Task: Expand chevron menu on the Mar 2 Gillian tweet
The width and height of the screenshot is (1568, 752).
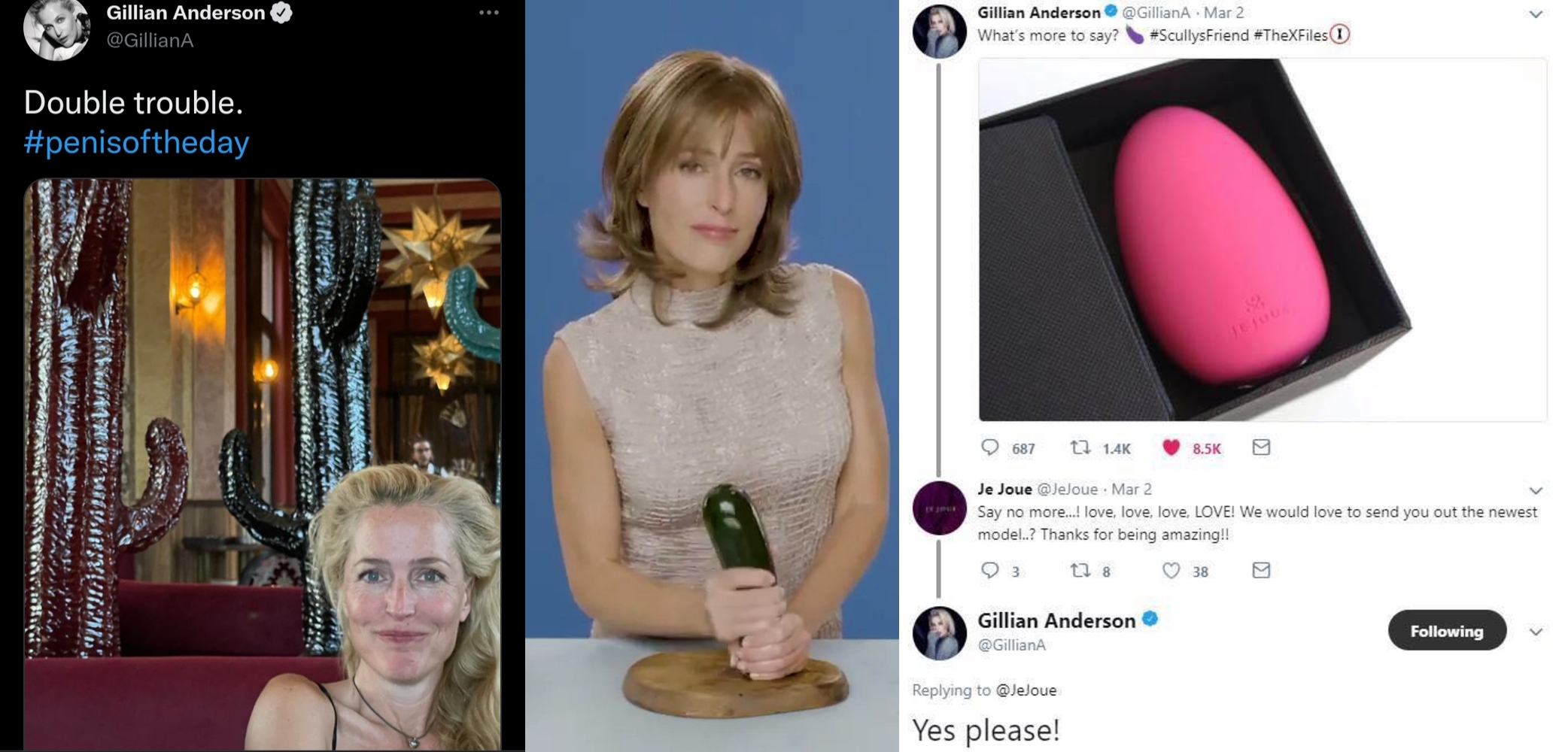Action: point(1536,14)
